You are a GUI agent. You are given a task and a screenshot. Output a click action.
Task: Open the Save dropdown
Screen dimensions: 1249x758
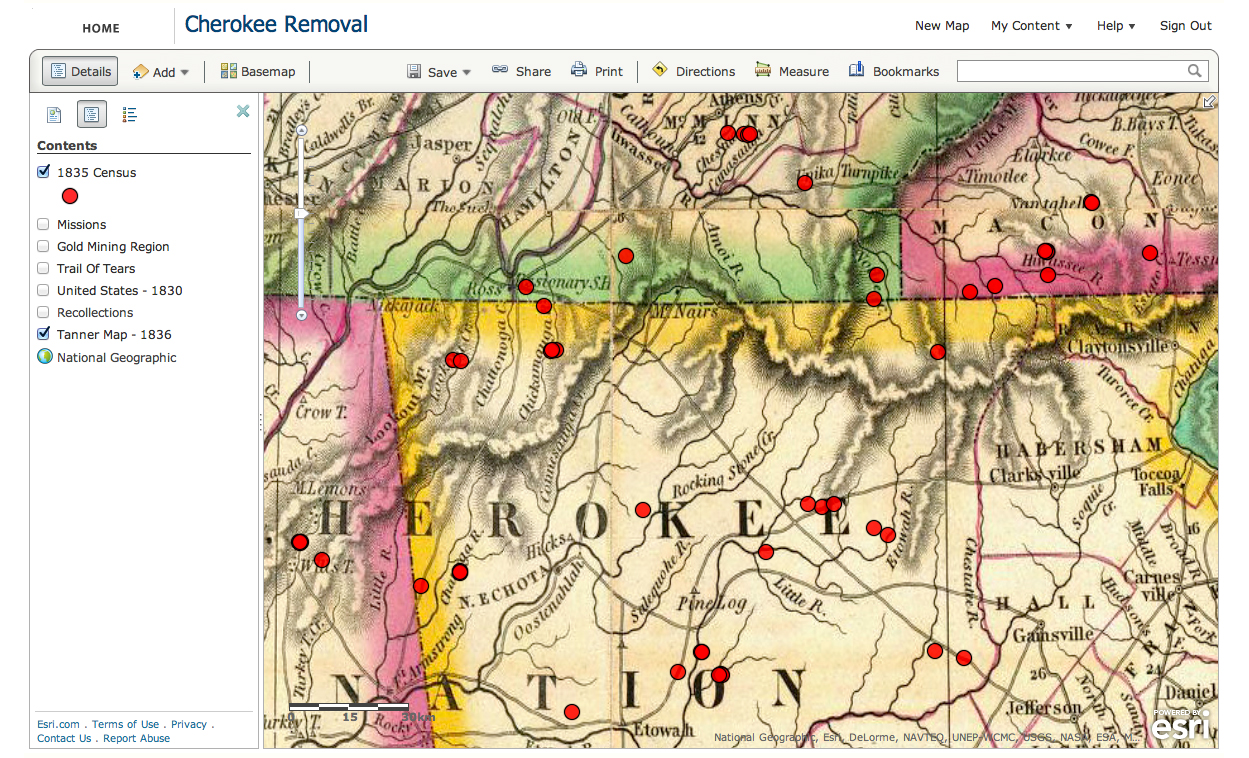(x=439, y=72)
